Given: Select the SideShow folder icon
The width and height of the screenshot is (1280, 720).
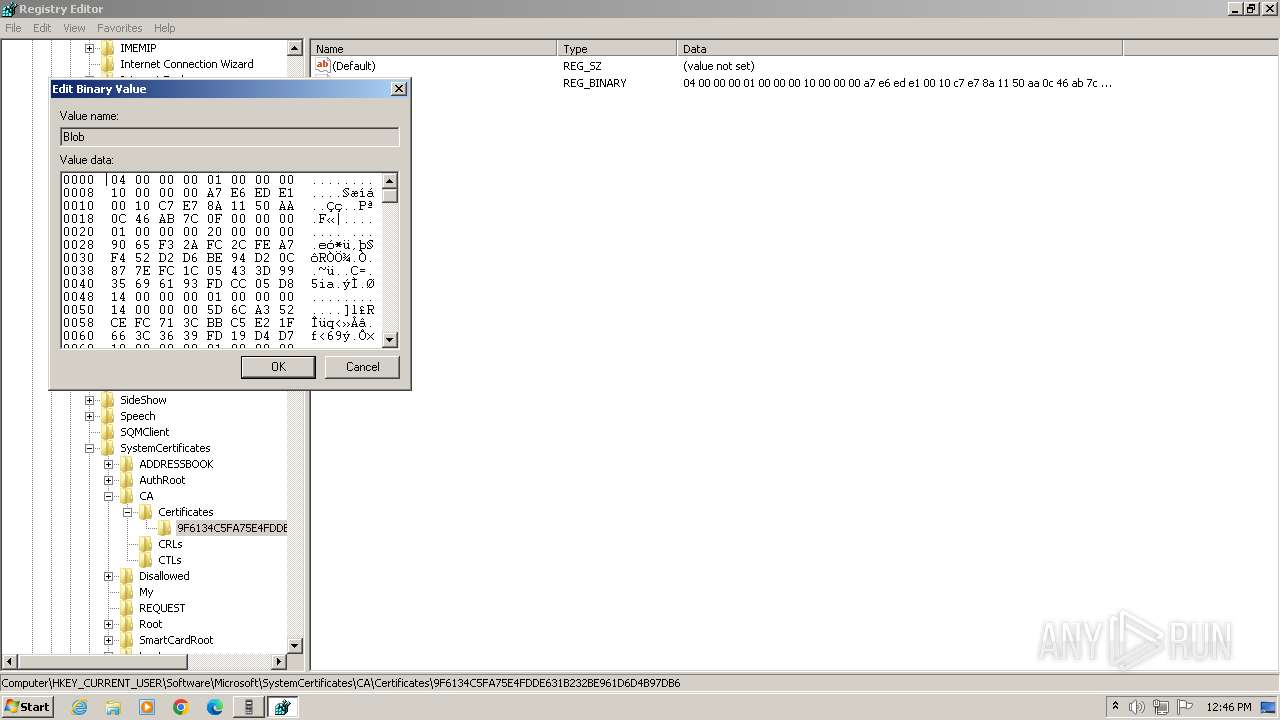Looking at the screenshot, I should click(108, 400).
